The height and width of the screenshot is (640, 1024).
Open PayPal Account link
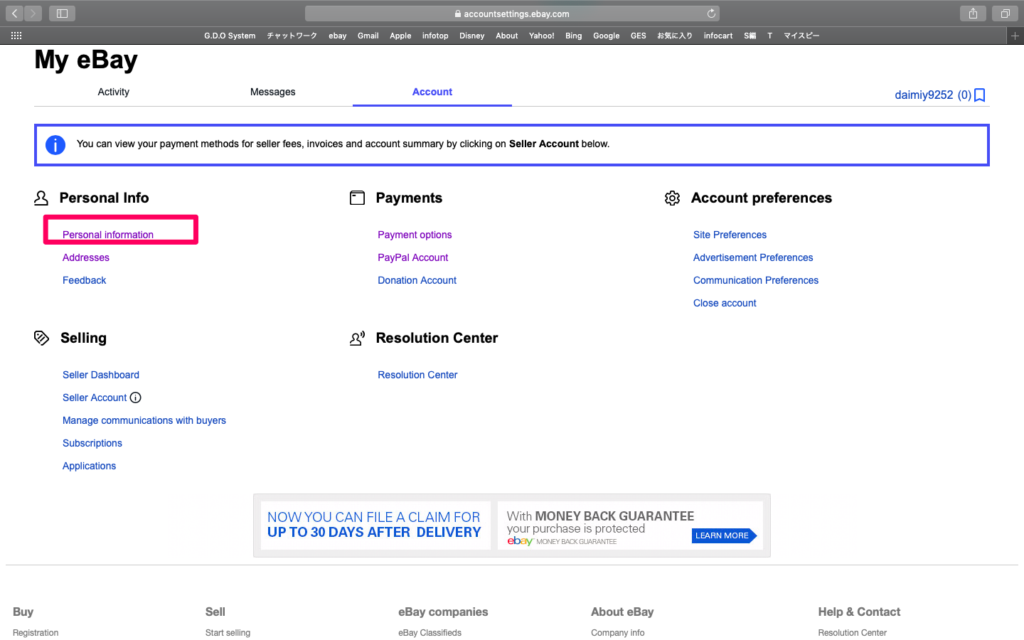tap(413, 258)
